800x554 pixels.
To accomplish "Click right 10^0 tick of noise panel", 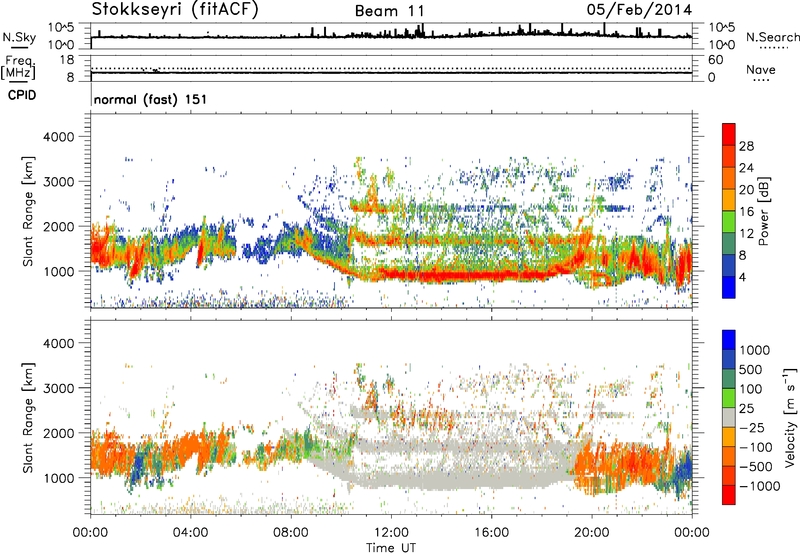I will [722, 45].
